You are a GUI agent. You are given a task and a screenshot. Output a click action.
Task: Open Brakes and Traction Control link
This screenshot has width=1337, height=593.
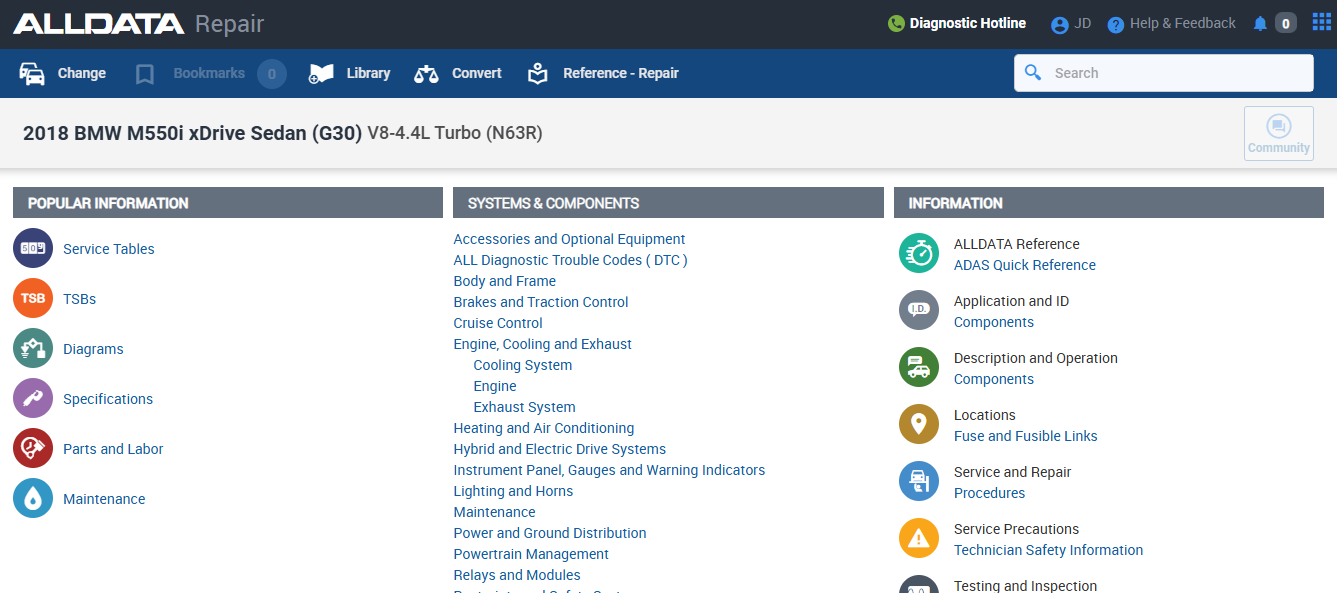[x=541, y=302]
